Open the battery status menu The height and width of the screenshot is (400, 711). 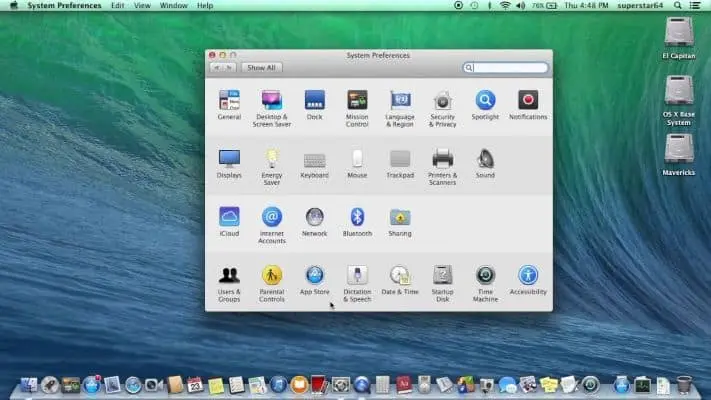click(544, 5)
